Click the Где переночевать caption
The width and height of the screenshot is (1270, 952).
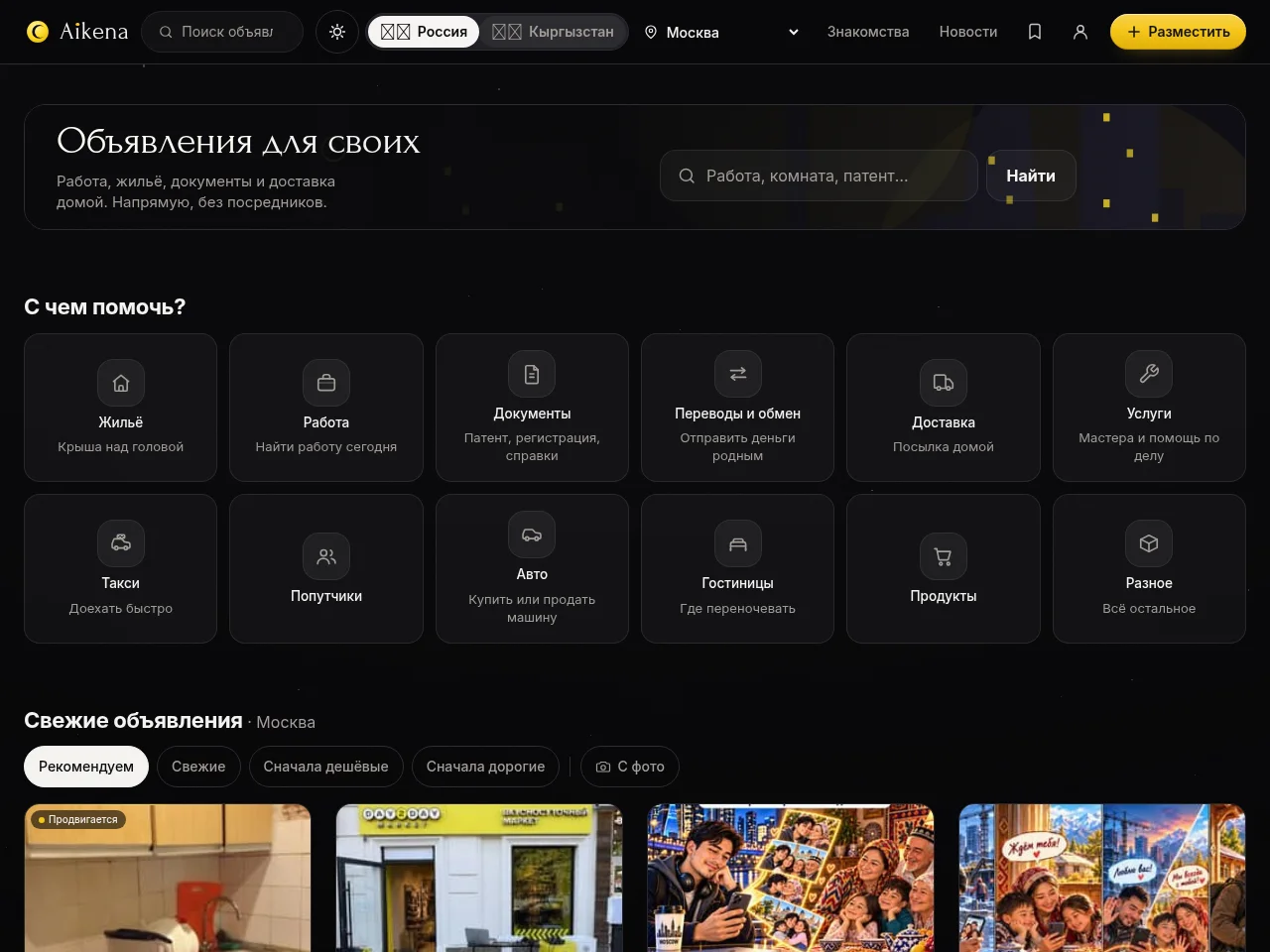point(737,608)
